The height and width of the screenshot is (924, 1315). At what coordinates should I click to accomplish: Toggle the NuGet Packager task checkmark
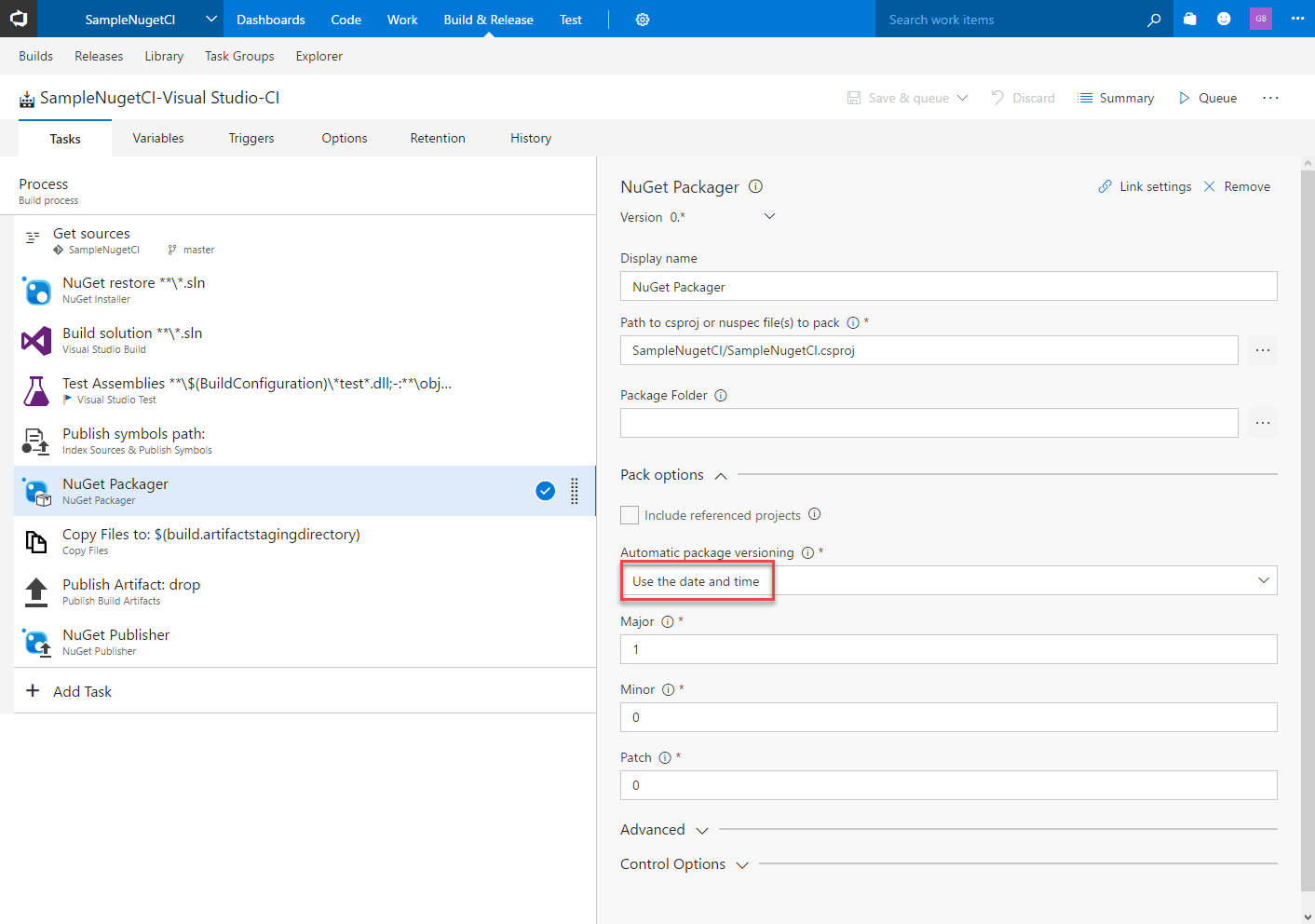(x=546, y=491)
